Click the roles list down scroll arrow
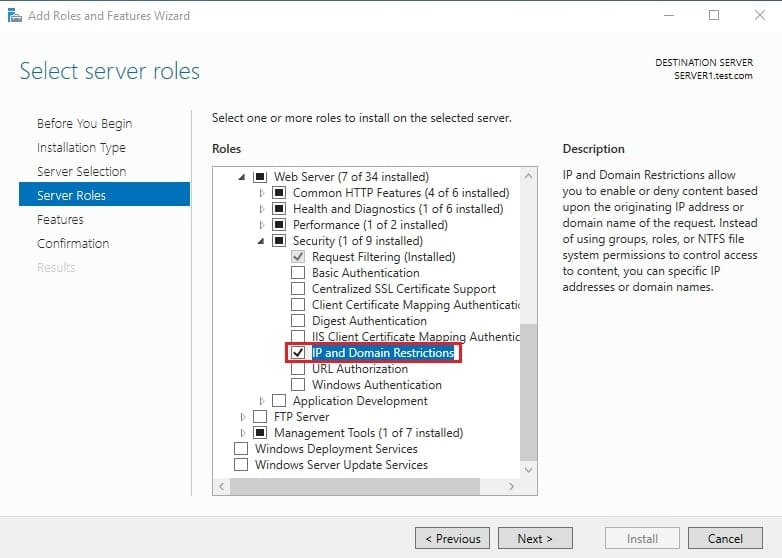Viewport: 782px width, 558px height. [x=529, y=469]
